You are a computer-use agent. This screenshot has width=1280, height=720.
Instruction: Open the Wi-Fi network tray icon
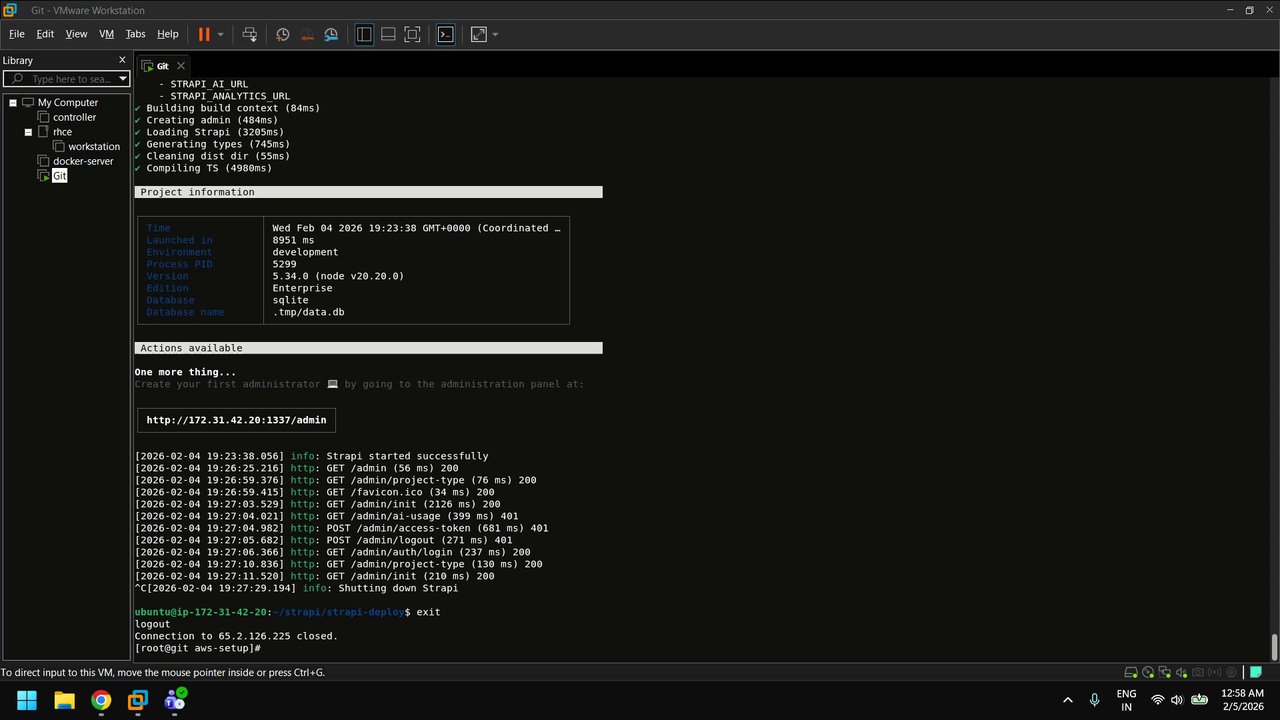1158,700
